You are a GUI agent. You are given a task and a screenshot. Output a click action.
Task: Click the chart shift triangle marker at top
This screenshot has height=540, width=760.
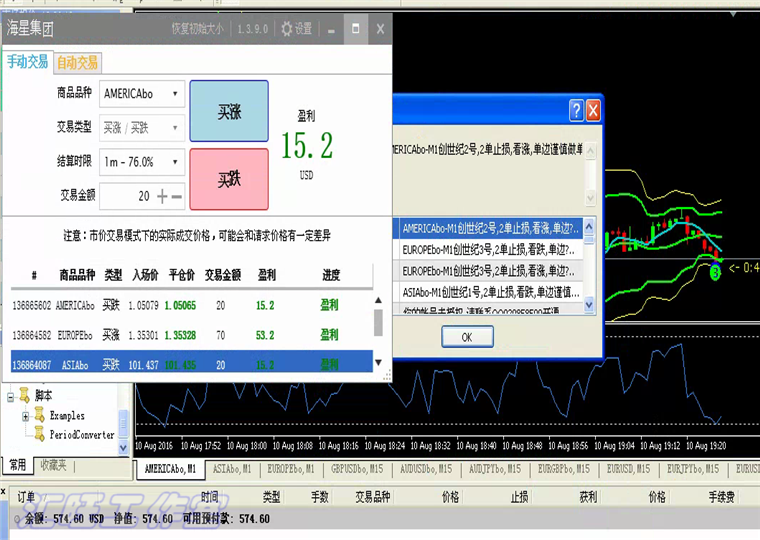[733, 14]
